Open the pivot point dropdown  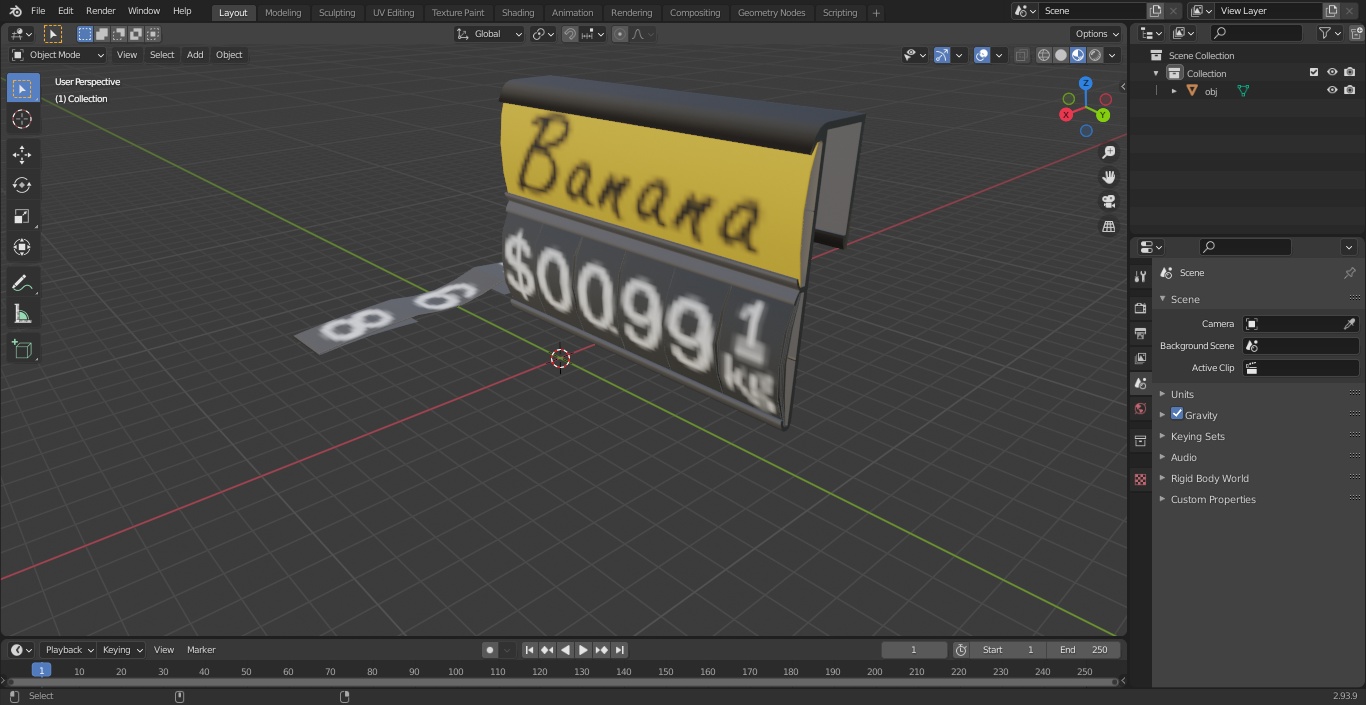543,34
